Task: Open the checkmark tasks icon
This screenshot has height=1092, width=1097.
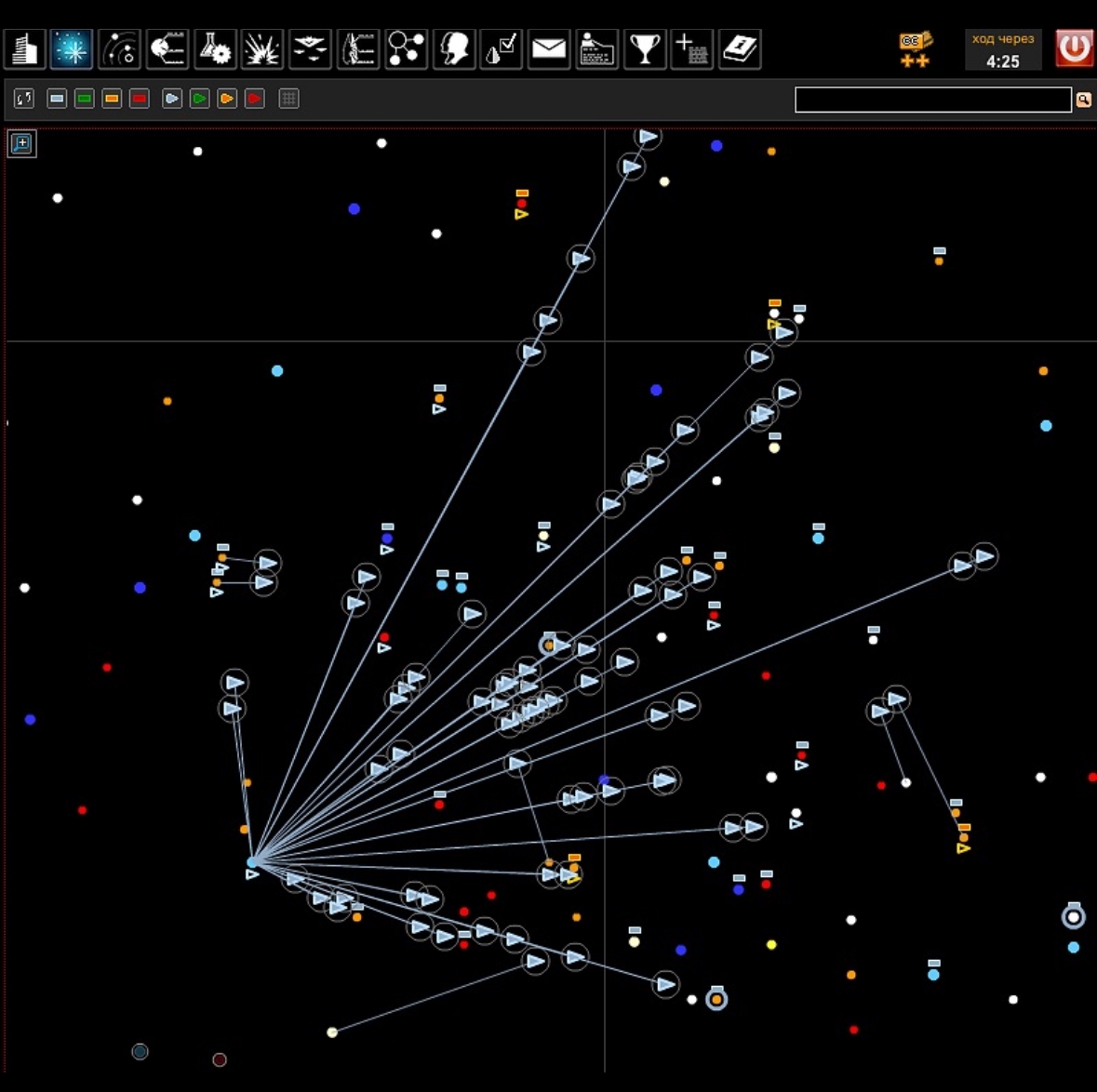Action: (x=502, y=49)
